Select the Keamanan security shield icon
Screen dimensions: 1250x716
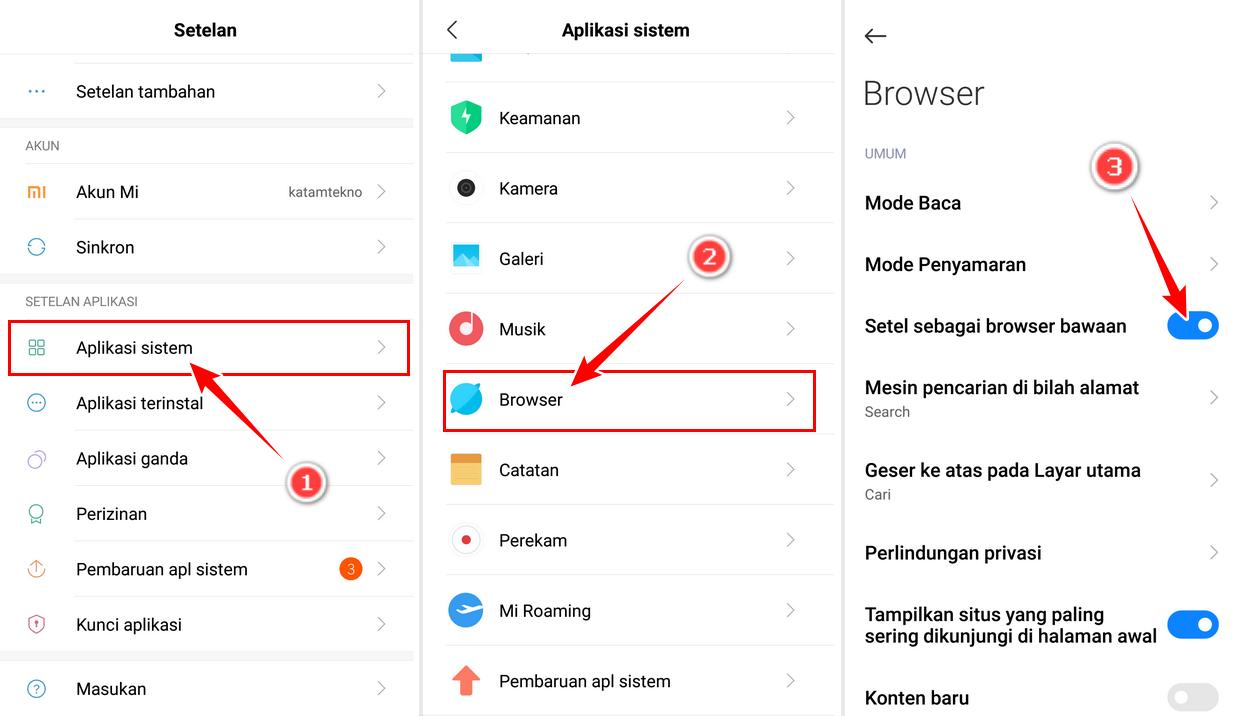pos(466,117)
